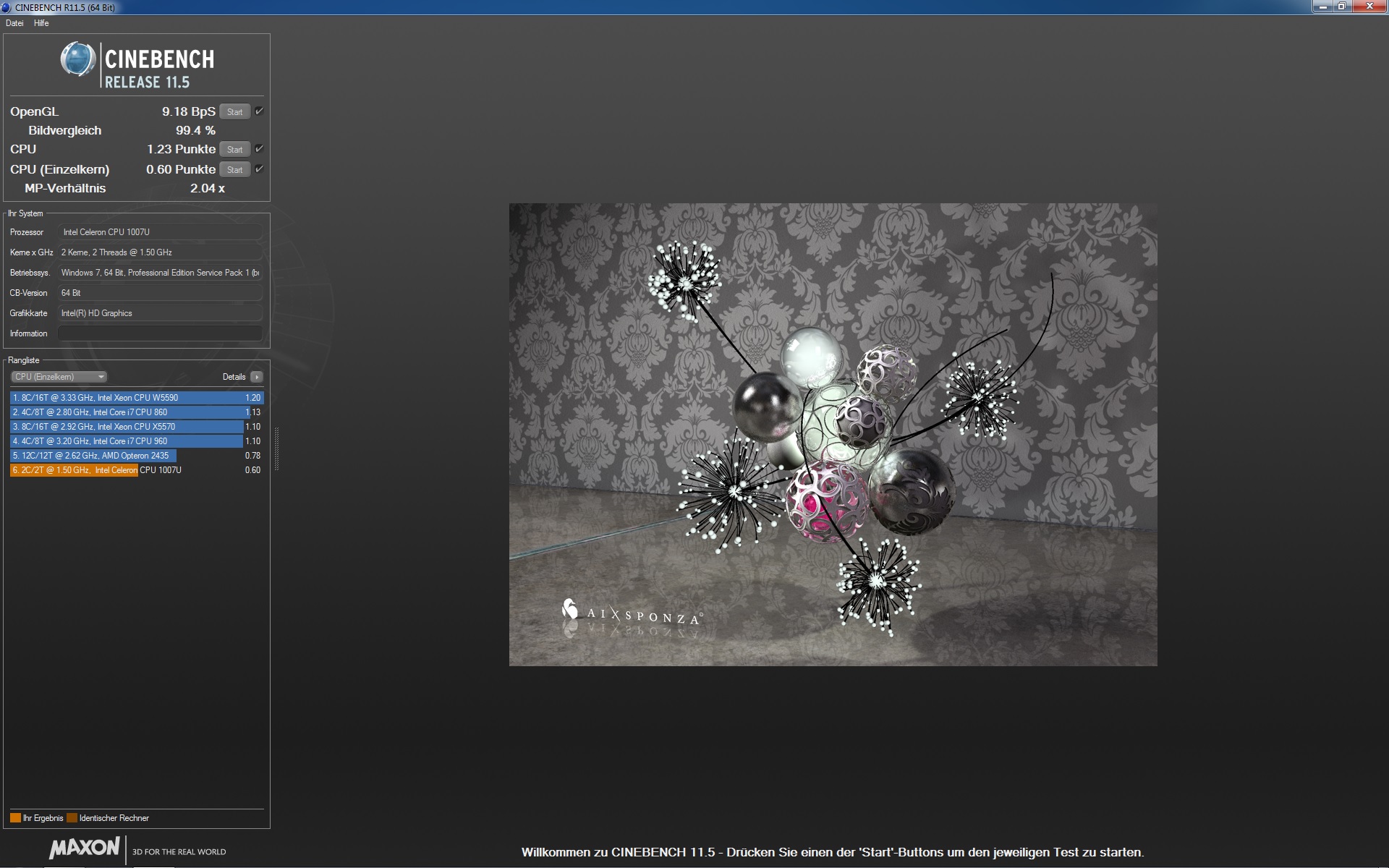
Task: Click the Betriebssys. Windows 7 field
Action: click(x=160, y=273)
